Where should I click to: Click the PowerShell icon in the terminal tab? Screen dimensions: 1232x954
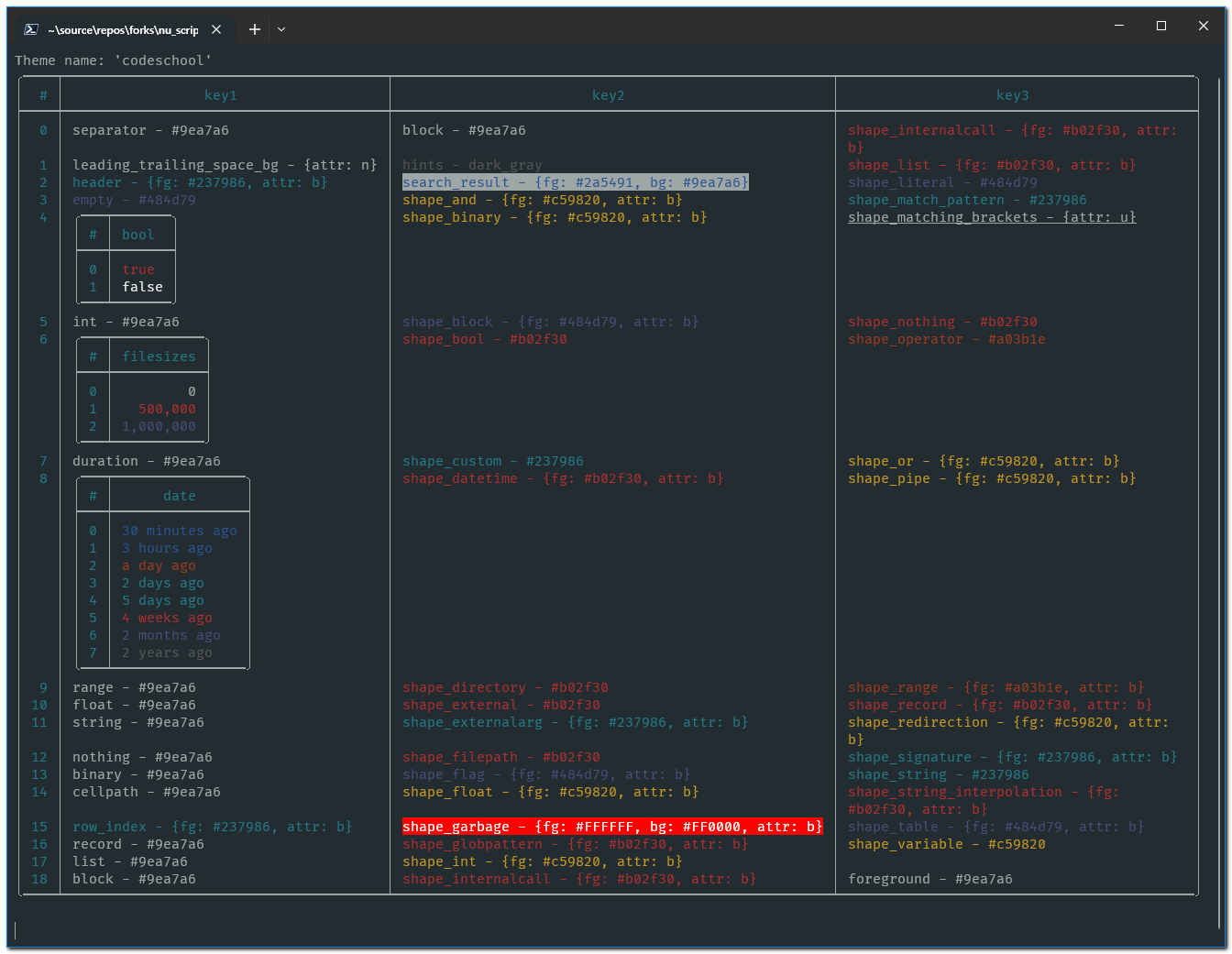click(x=30, y=29)
